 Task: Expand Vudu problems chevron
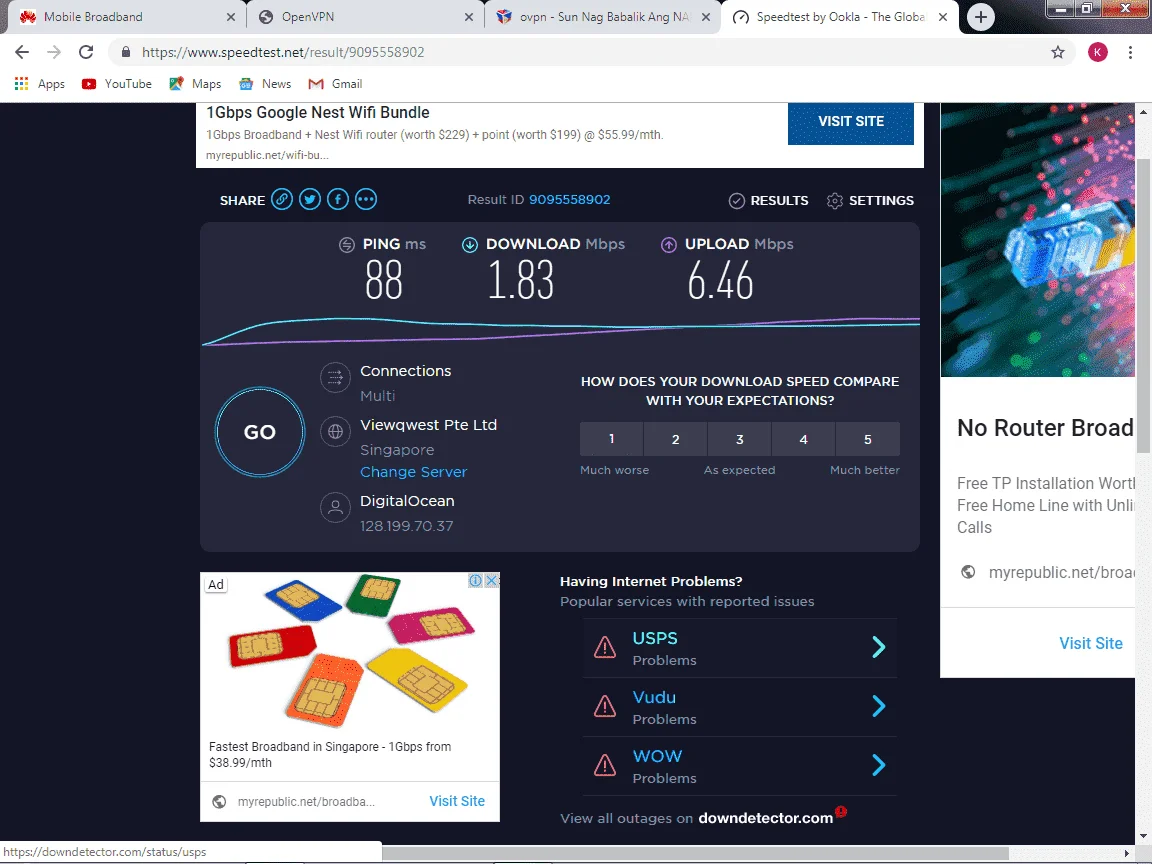[x=879, y=706]
